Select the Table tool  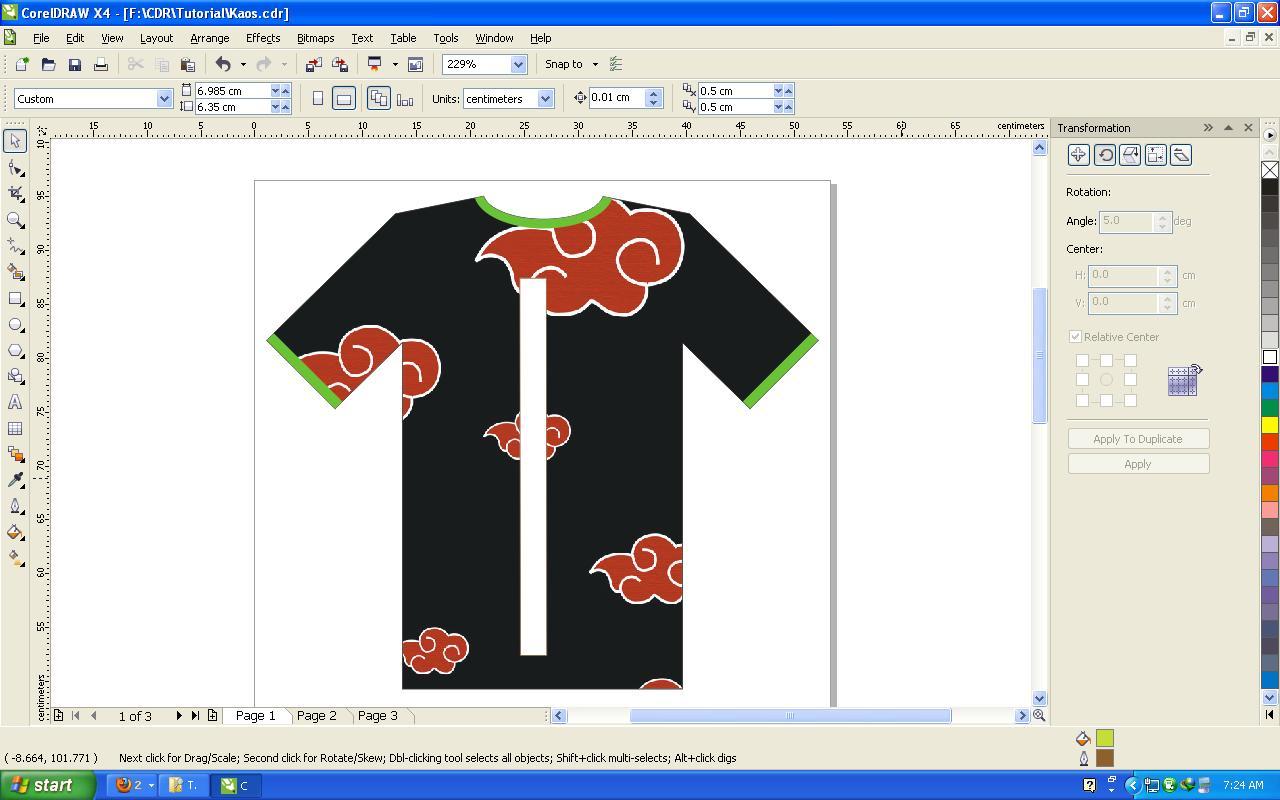pyautogui.click(x=15, y=428)
